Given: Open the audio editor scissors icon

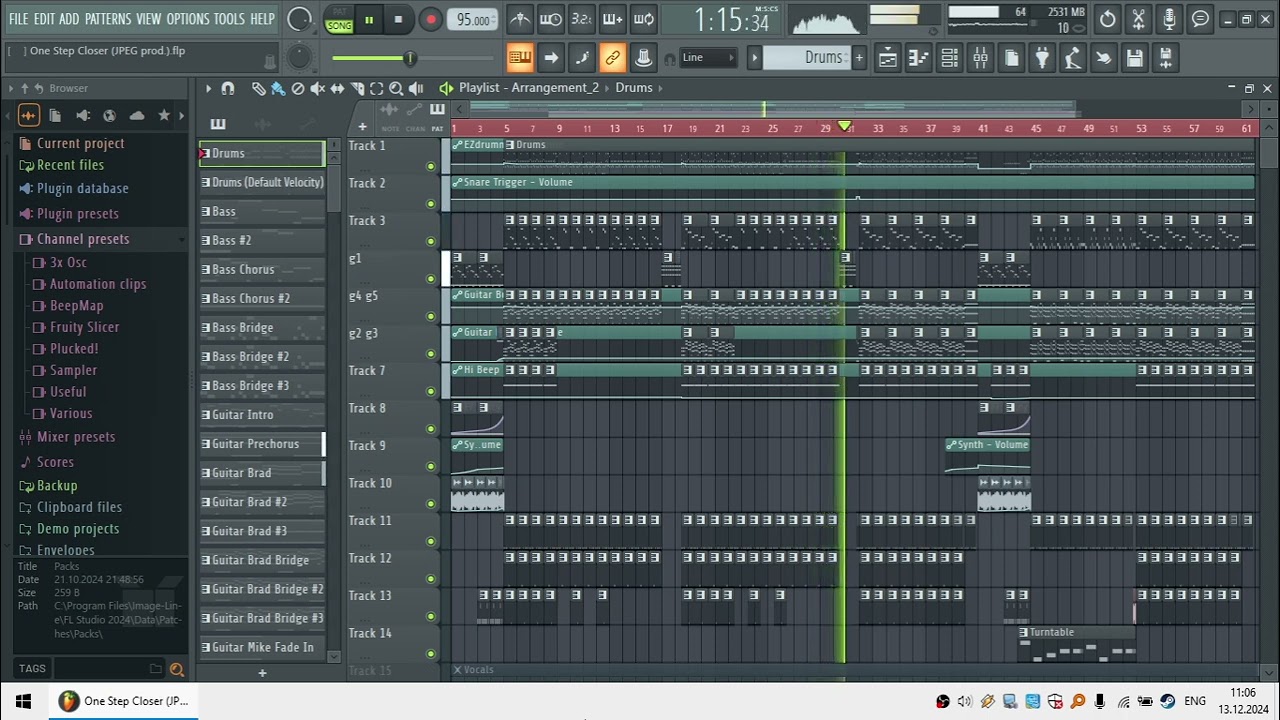Looking at the screenshot, I should tap(1138, 19).
